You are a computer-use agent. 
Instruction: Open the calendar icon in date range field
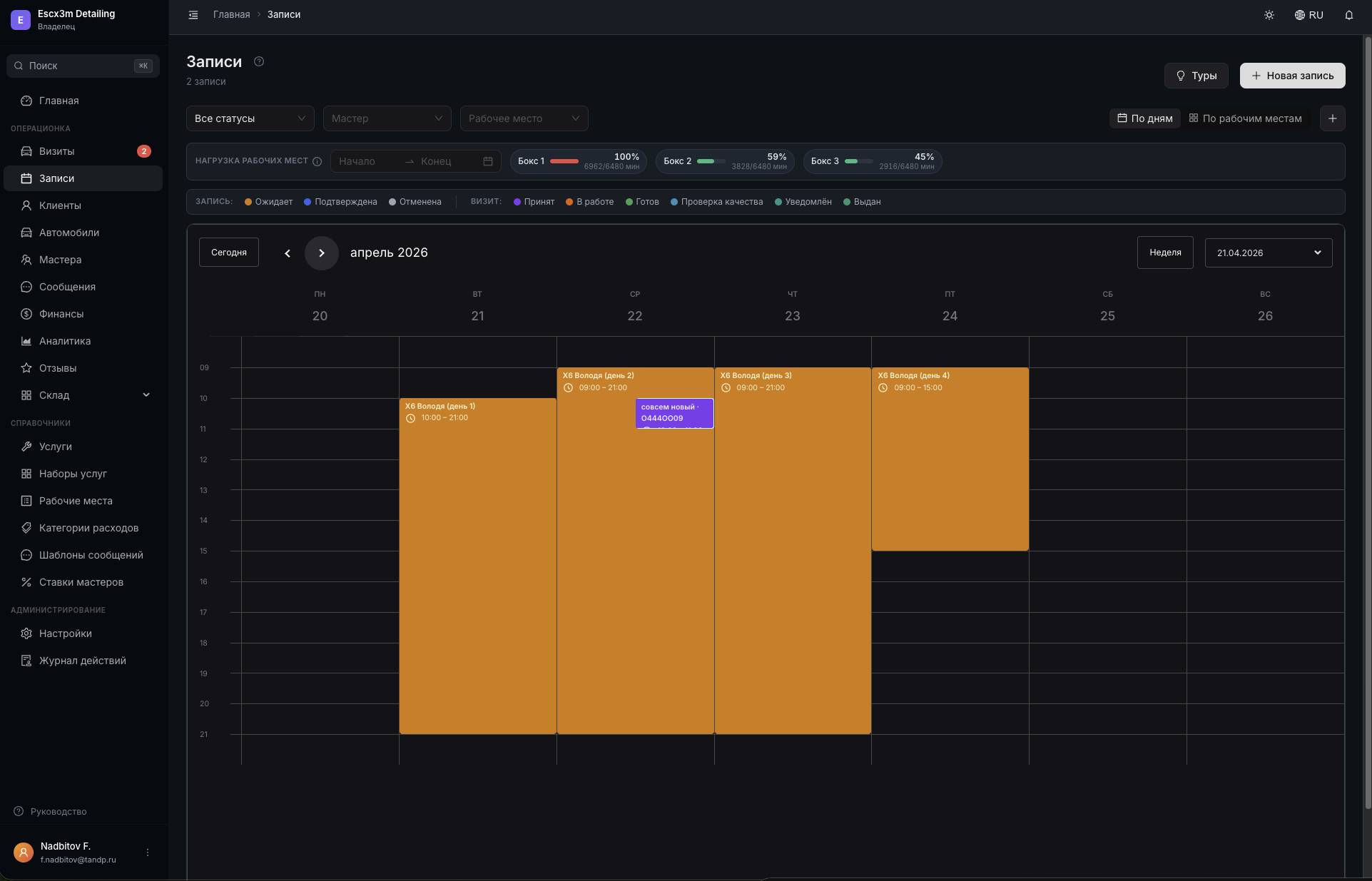[488, 161]
